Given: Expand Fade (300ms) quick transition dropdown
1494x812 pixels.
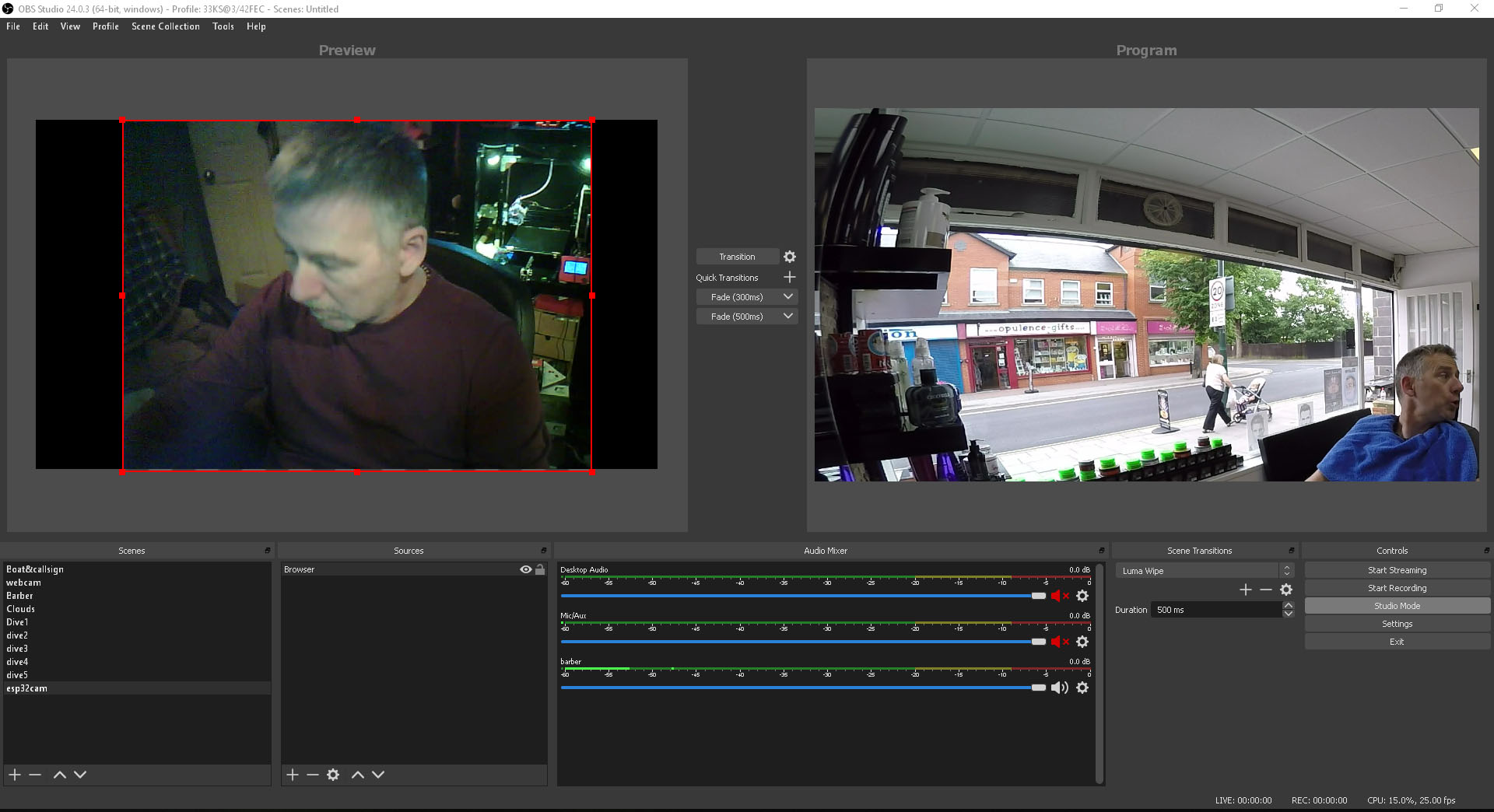Looking at the screenshot, I should 788,297.
